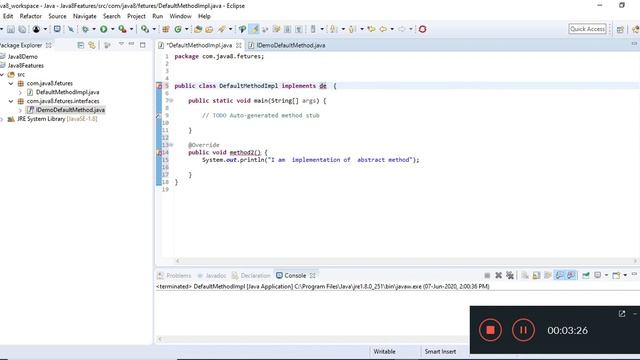Screen dimensions: 640x360
Task: Click the Debug bug icon
Action: pyautogui.click(x=85, y=29)
